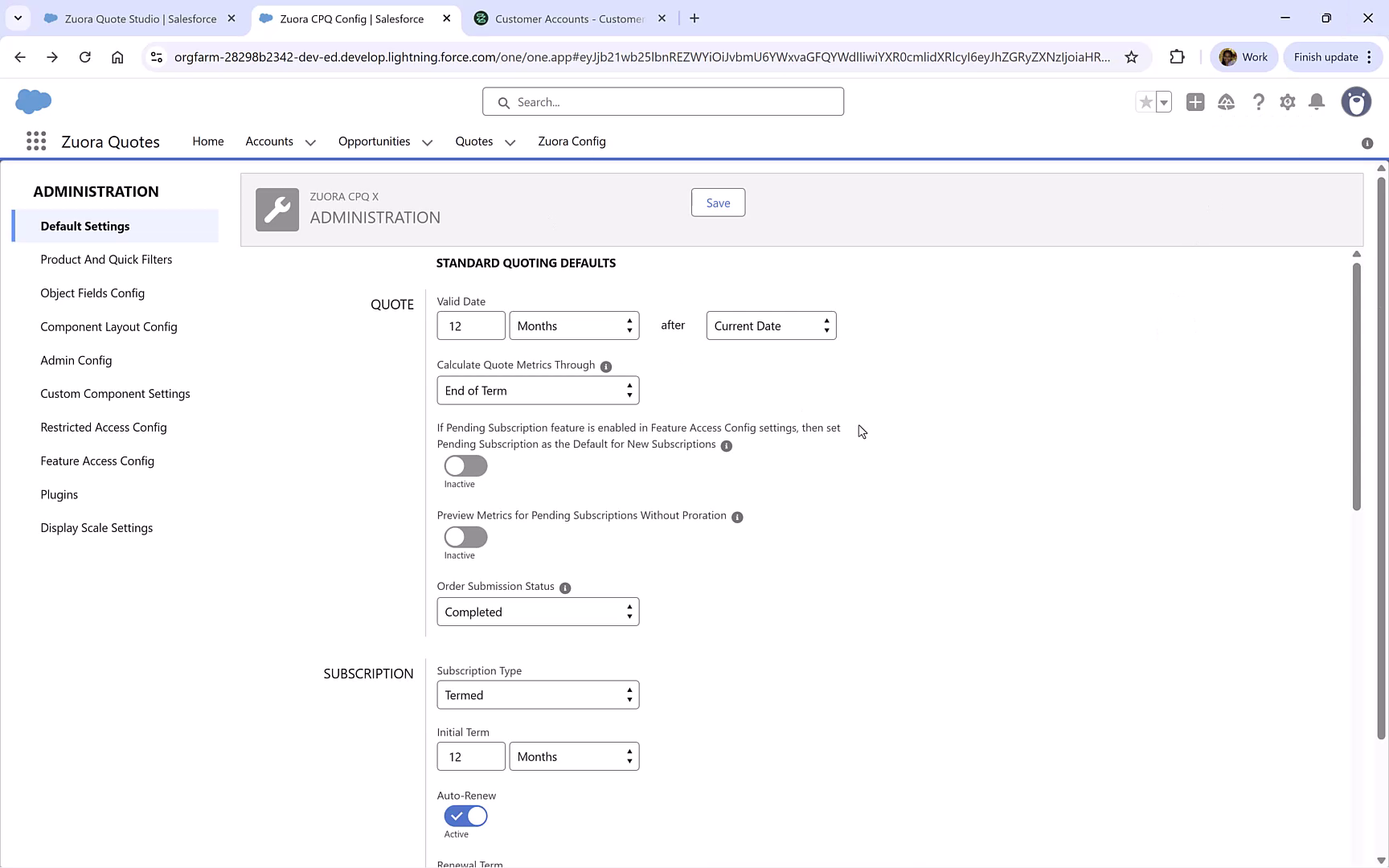The width and height of the screenshot is (1389, 868).
Task: Open the Order Submission Status dropdown
Action: coord(538,612)
